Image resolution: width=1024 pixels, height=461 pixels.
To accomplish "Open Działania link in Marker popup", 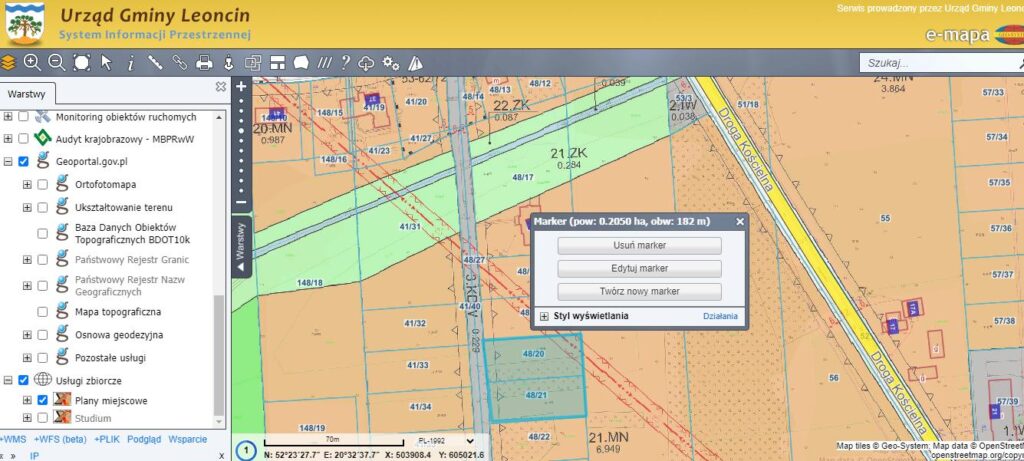I will [x=720, y=316].
